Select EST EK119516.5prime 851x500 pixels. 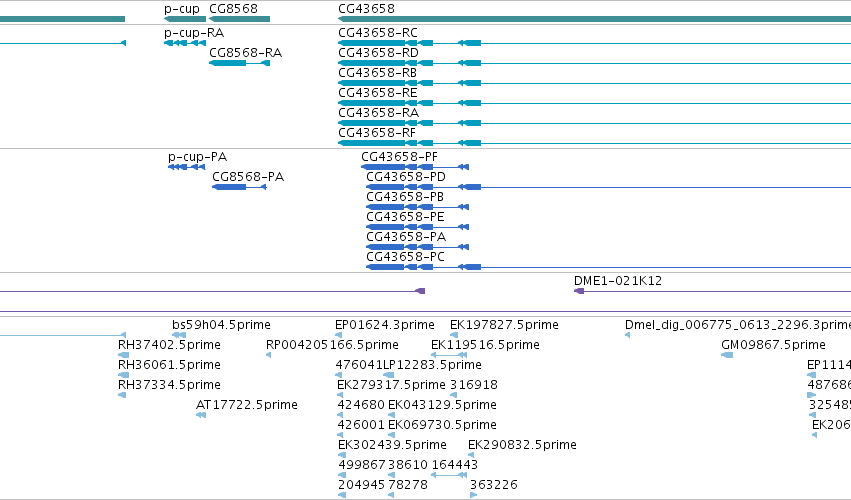485,345
